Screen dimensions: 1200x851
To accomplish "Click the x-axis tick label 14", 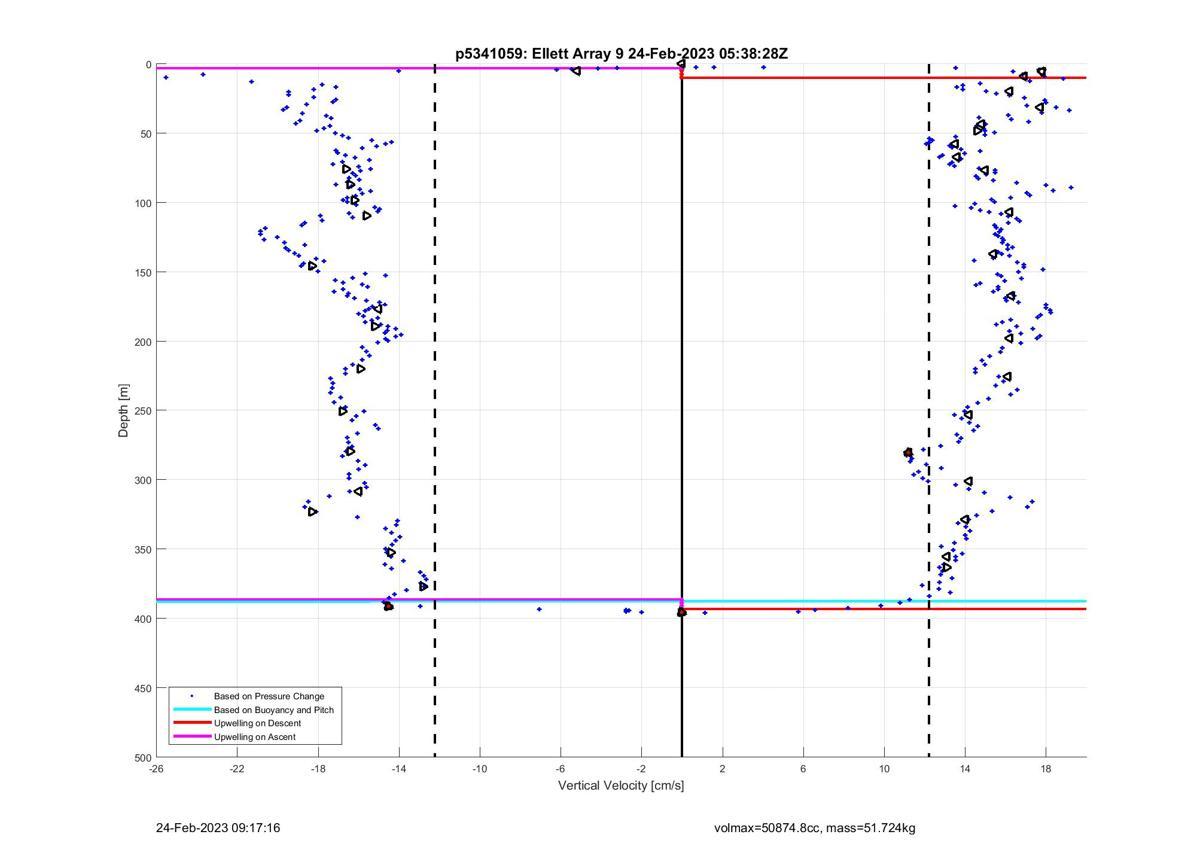I will pos(965,769).
